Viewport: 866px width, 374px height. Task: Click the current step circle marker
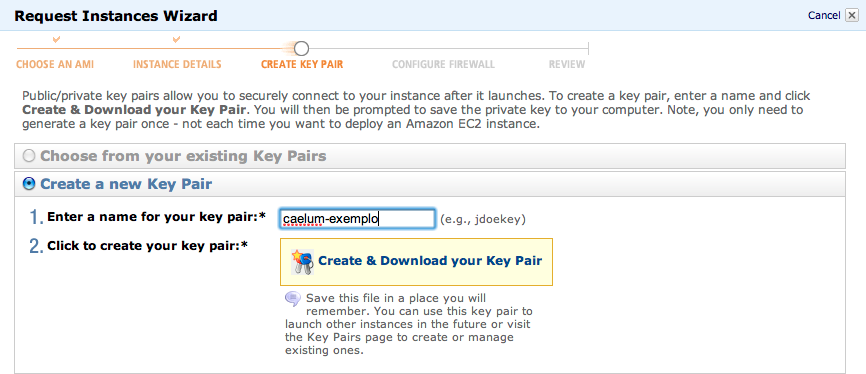[x=301, y=49]
